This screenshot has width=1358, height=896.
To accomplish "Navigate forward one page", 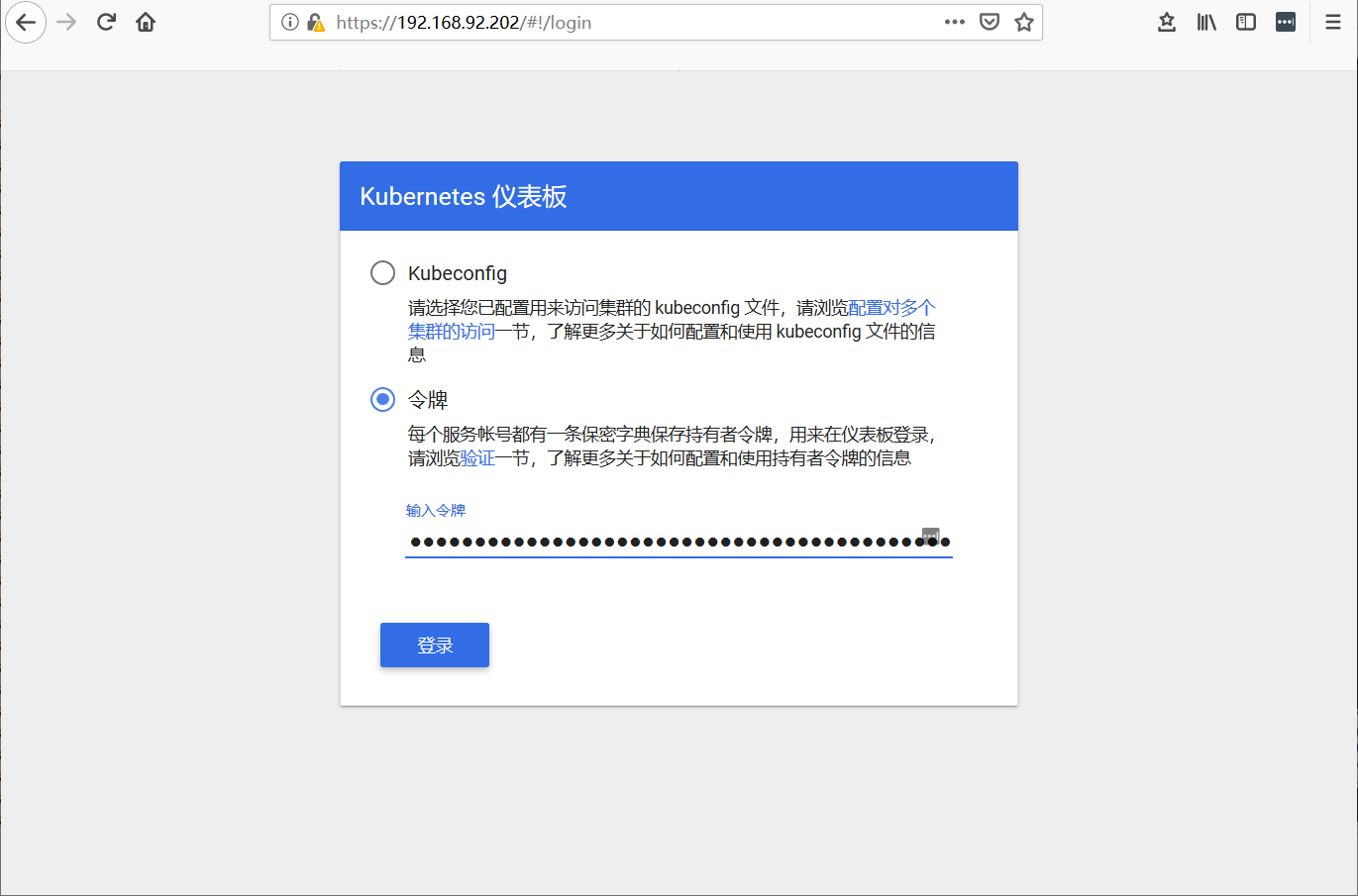I will point(65,22).
